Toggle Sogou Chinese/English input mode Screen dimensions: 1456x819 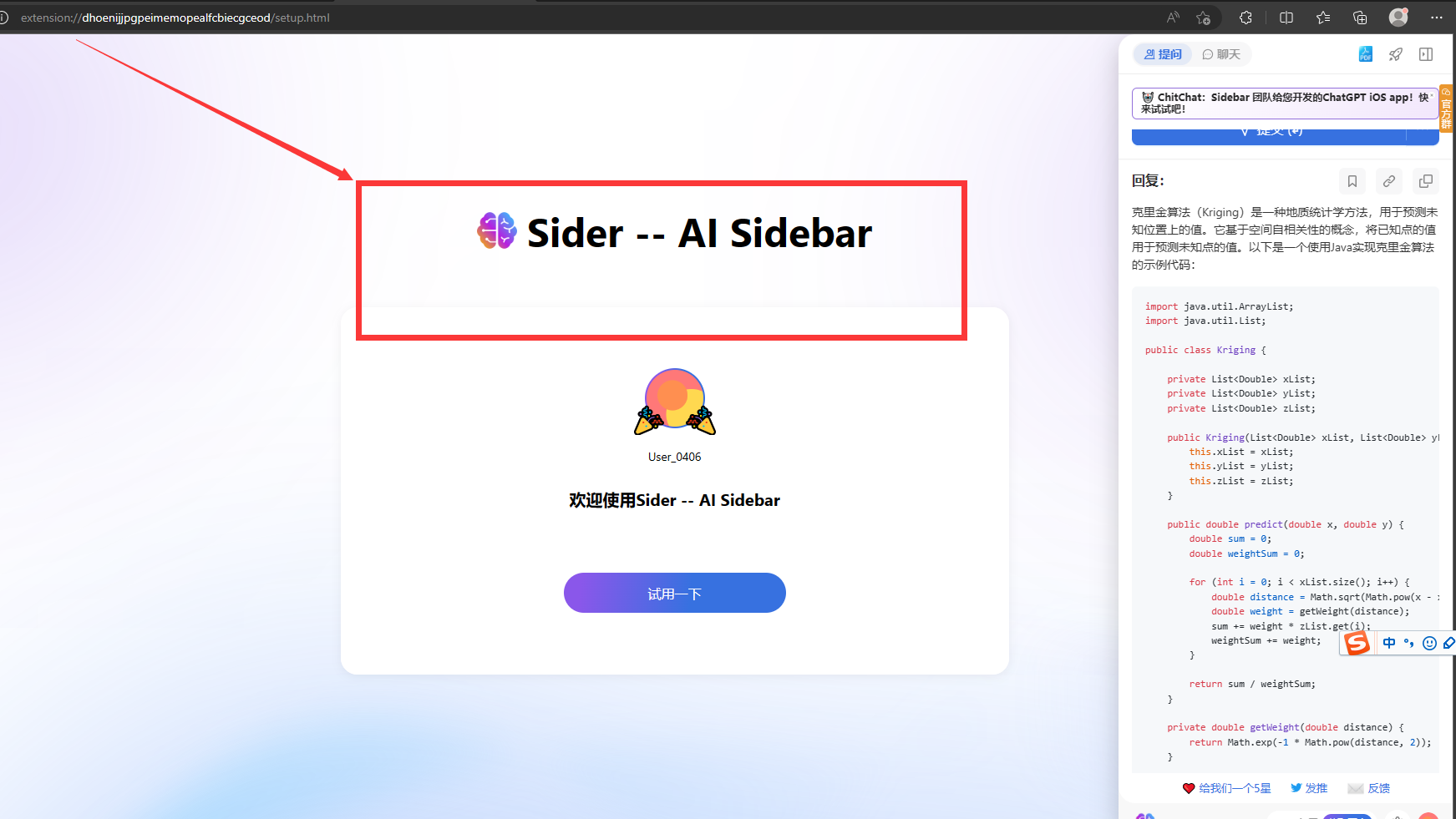pyautogui.click(x=1389, y=643)
